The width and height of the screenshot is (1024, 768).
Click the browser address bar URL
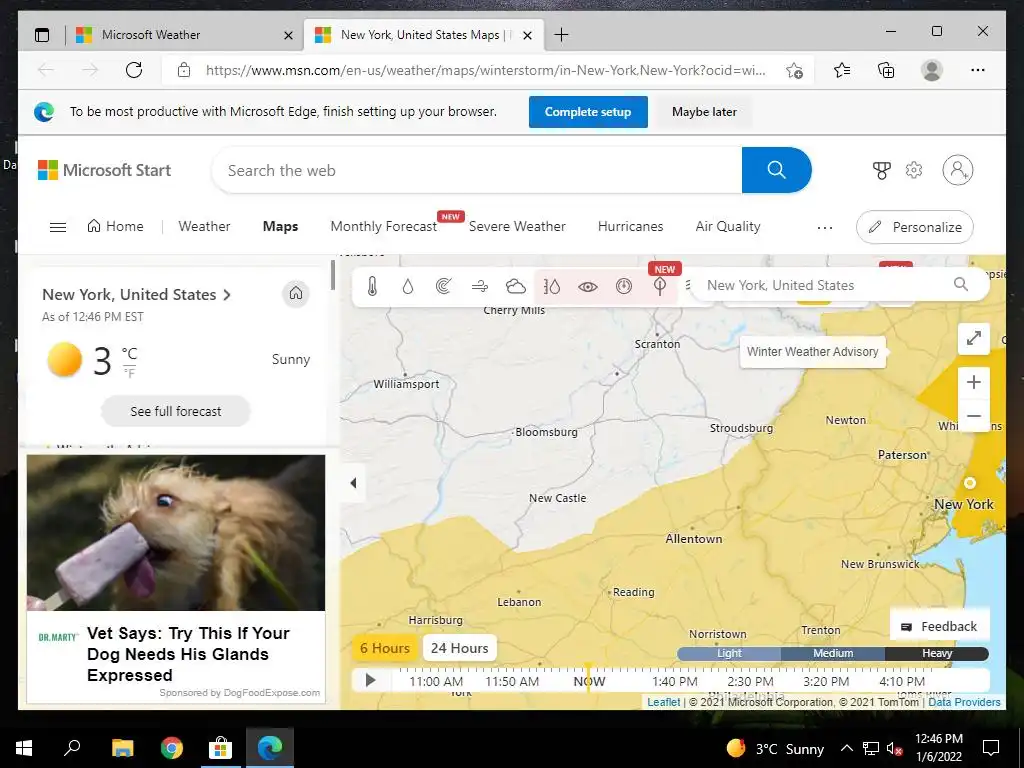[485, 70]
